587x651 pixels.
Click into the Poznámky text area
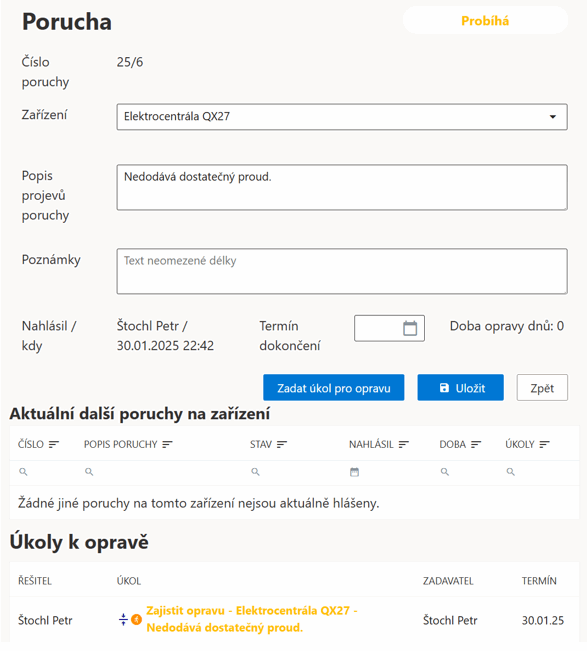pos(342,271)
